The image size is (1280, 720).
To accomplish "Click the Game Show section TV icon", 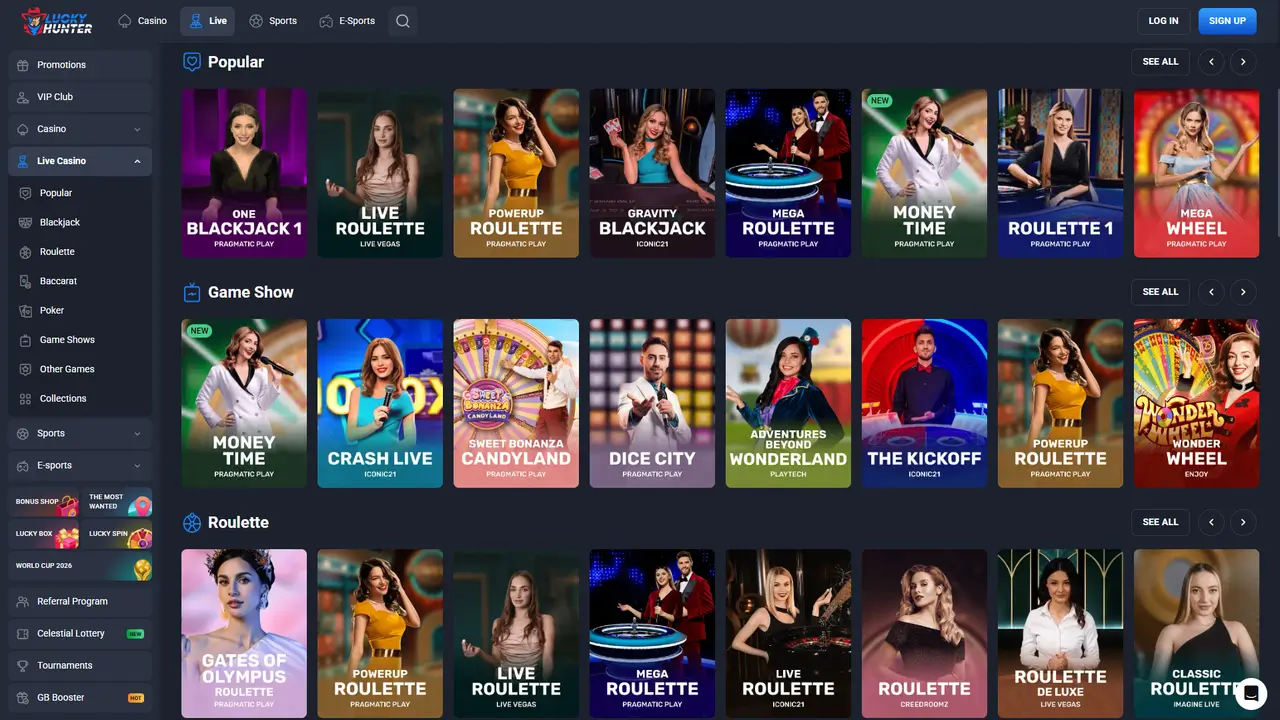I will point(192,292).
